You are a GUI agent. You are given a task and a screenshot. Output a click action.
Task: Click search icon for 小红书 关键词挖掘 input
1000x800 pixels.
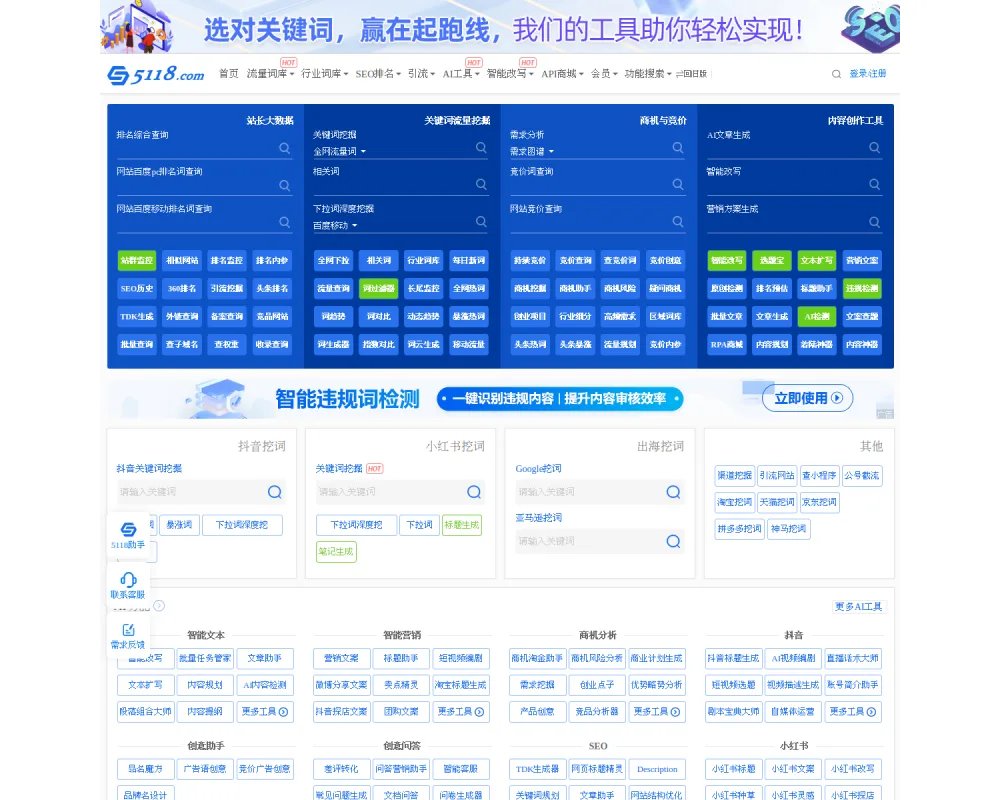point(474,492)
